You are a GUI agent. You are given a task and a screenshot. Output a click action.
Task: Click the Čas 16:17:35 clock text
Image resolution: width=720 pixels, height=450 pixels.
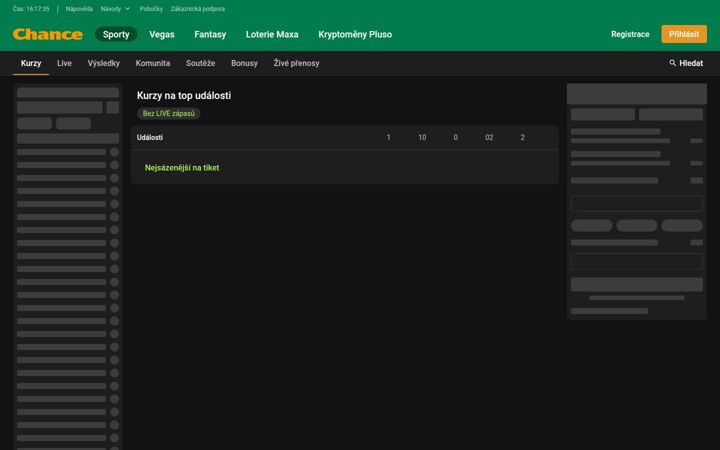pyautogui.click(x=31, y=9)
